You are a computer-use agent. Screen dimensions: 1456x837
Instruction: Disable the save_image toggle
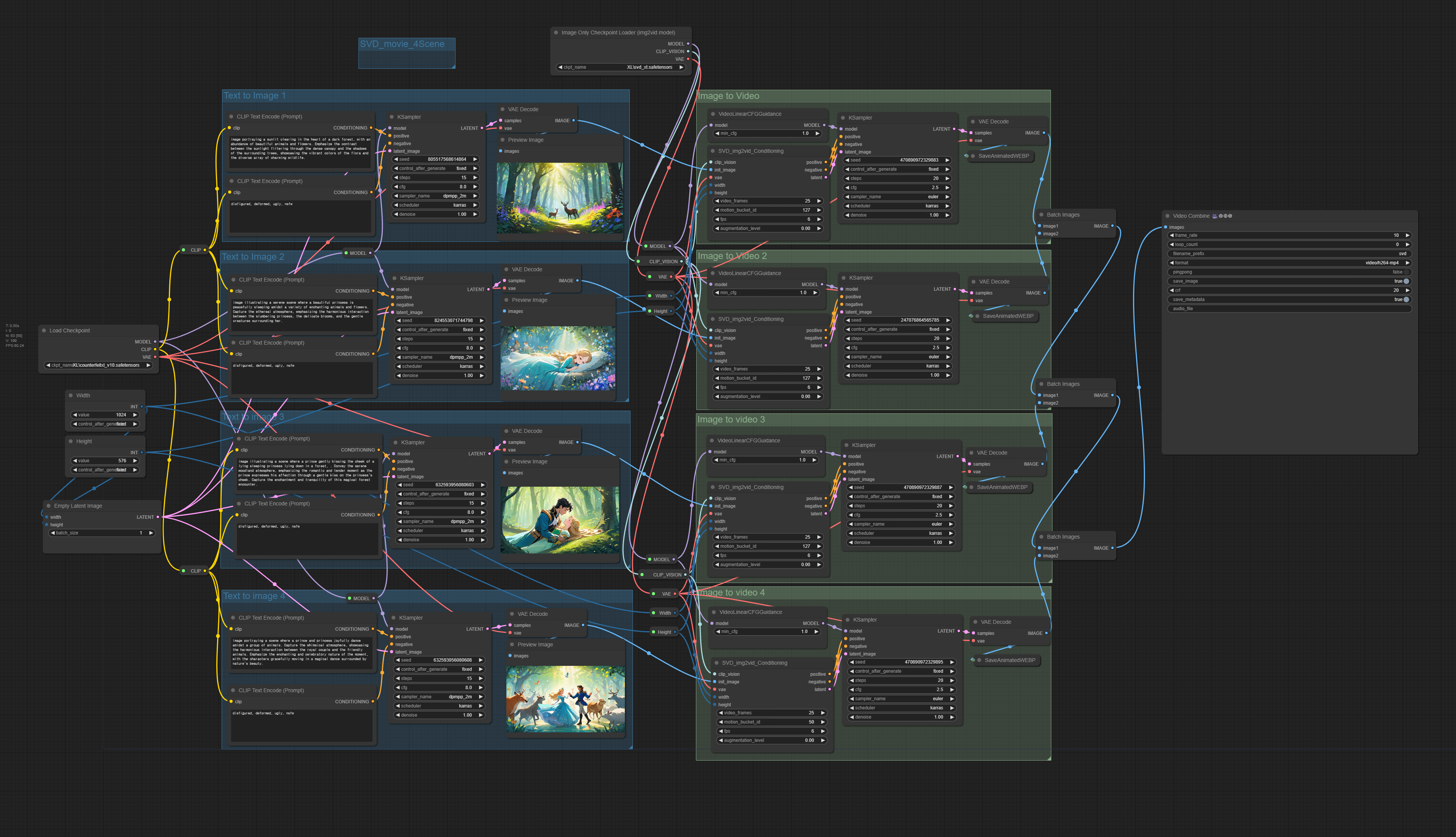[x=1406, y=281]
